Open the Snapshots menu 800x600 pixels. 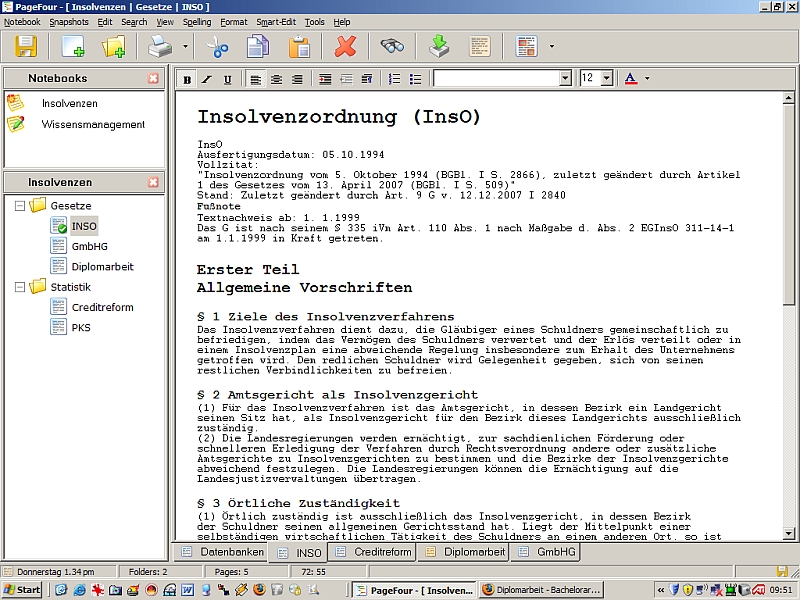tap(69, 22)
